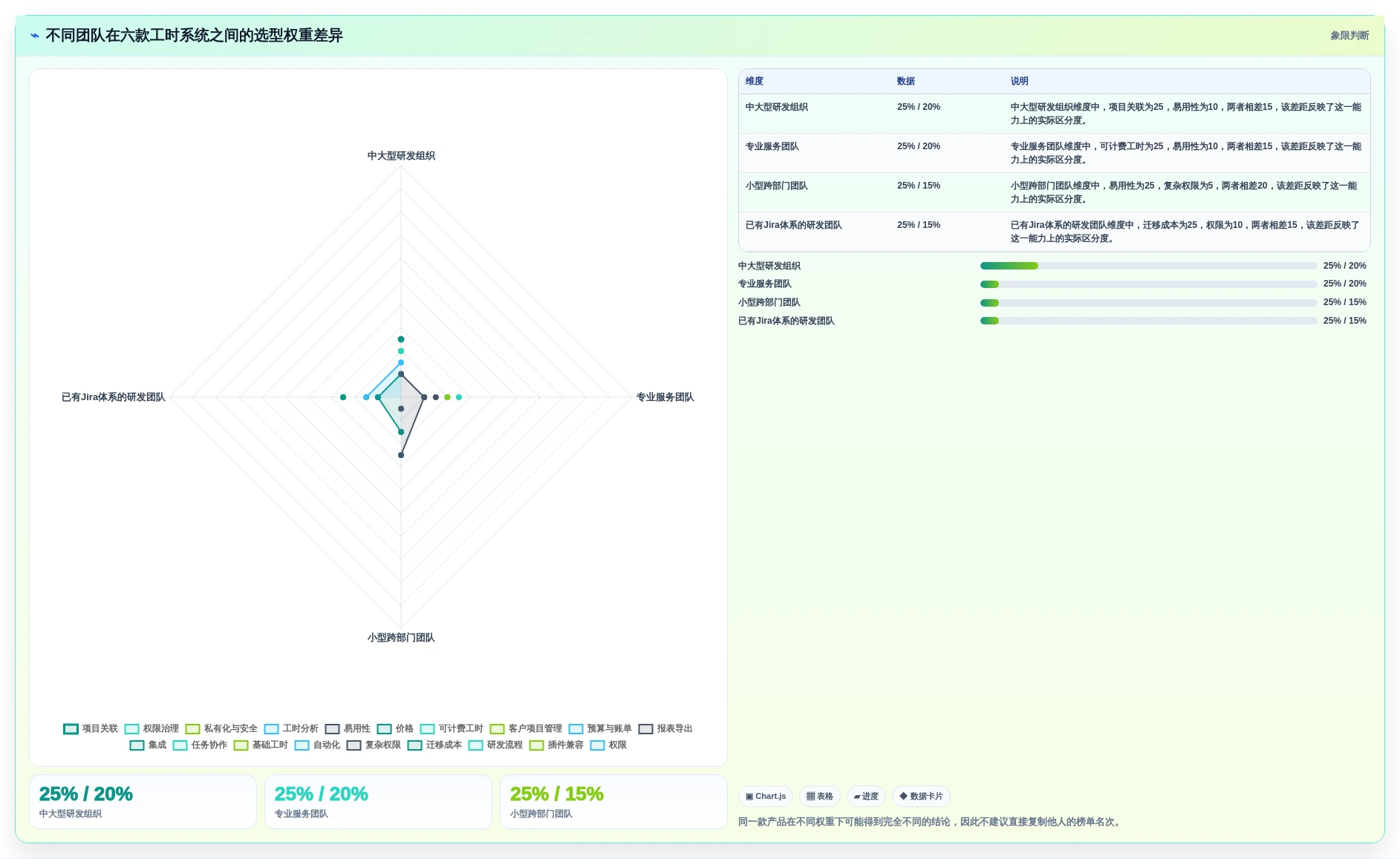Open the 小型跨部门团队 data card

[x=613, y=802]
